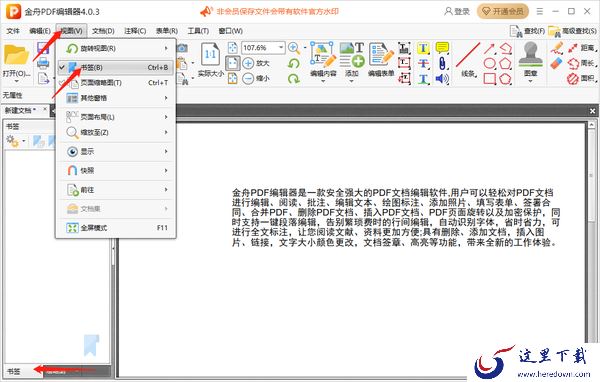Click the zoom in (放大) button
The image size is (600, 382).
256,63
